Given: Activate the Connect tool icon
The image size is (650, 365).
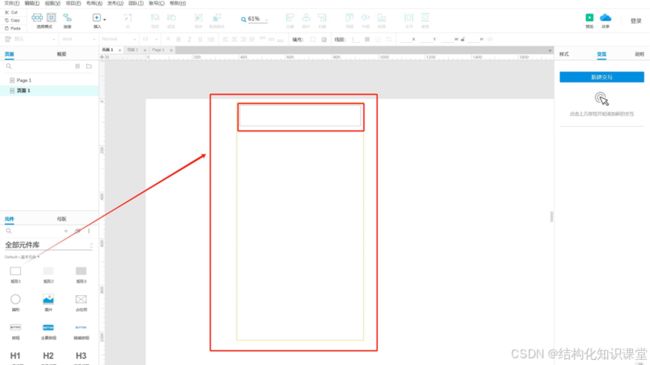Looking at the screenshot, I should 67,17.
